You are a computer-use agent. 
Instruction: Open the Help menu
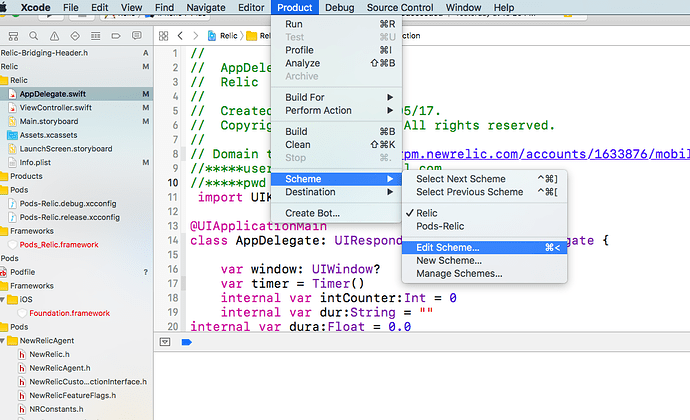503,7
